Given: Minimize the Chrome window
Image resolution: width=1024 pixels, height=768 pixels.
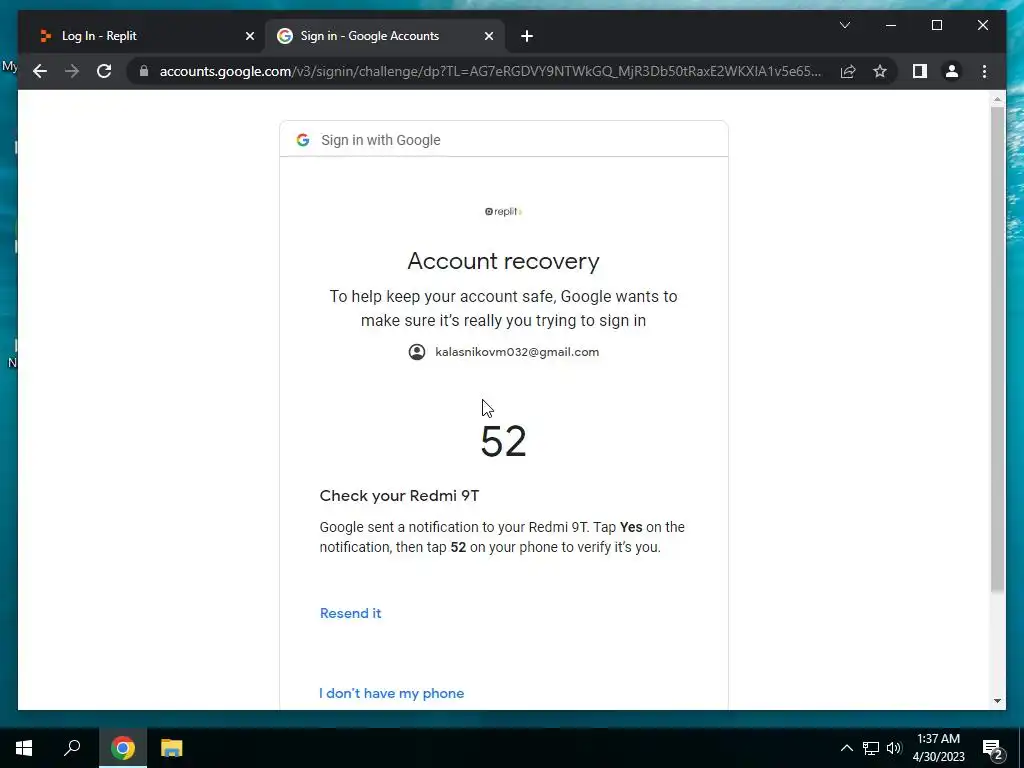Looking at the screenshot, I should [891, 25].
